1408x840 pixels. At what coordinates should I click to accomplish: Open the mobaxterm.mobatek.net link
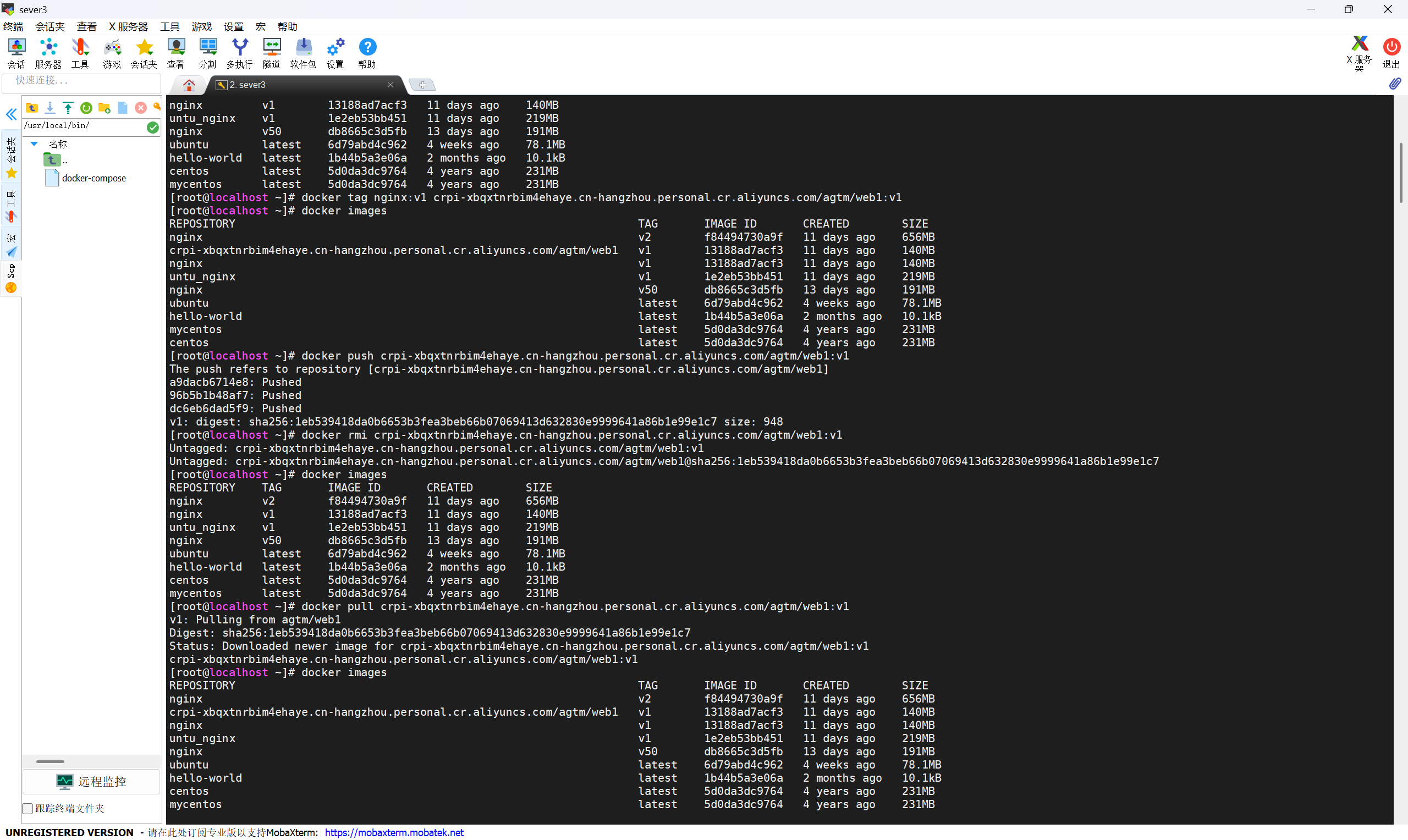point(394,832)
